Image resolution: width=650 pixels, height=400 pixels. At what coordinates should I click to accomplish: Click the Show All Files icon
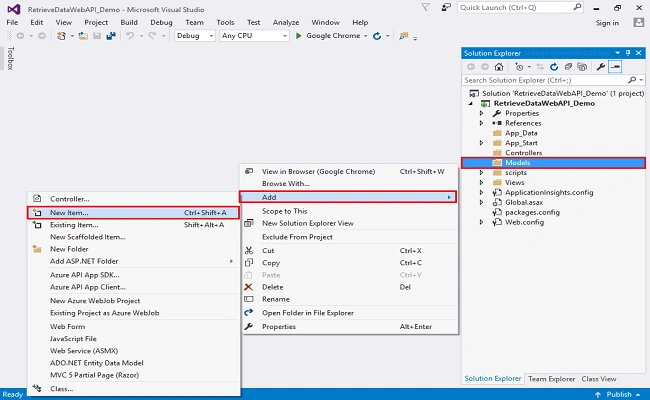pos(582,67)
